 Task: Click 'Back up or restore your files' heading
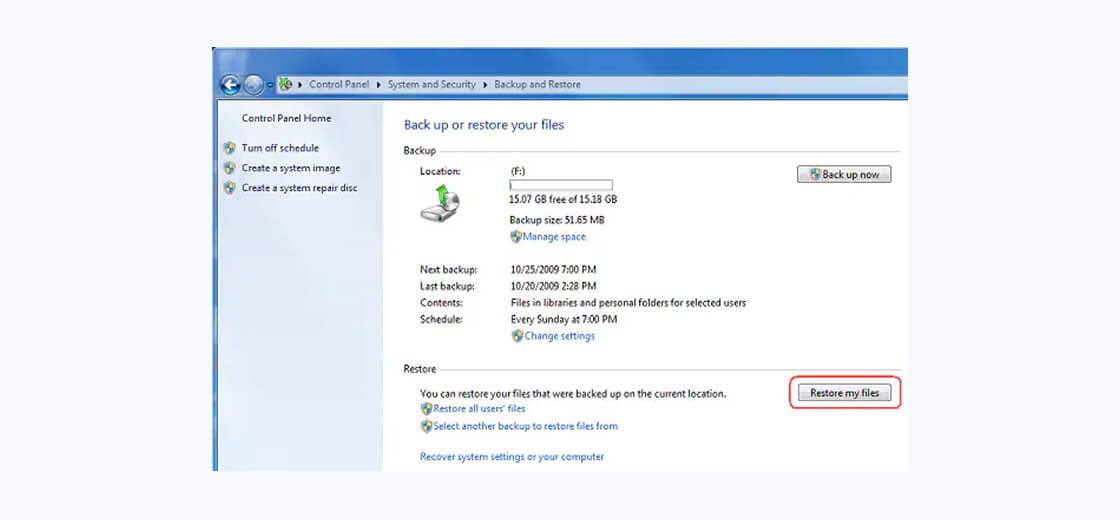click(484, 125)
